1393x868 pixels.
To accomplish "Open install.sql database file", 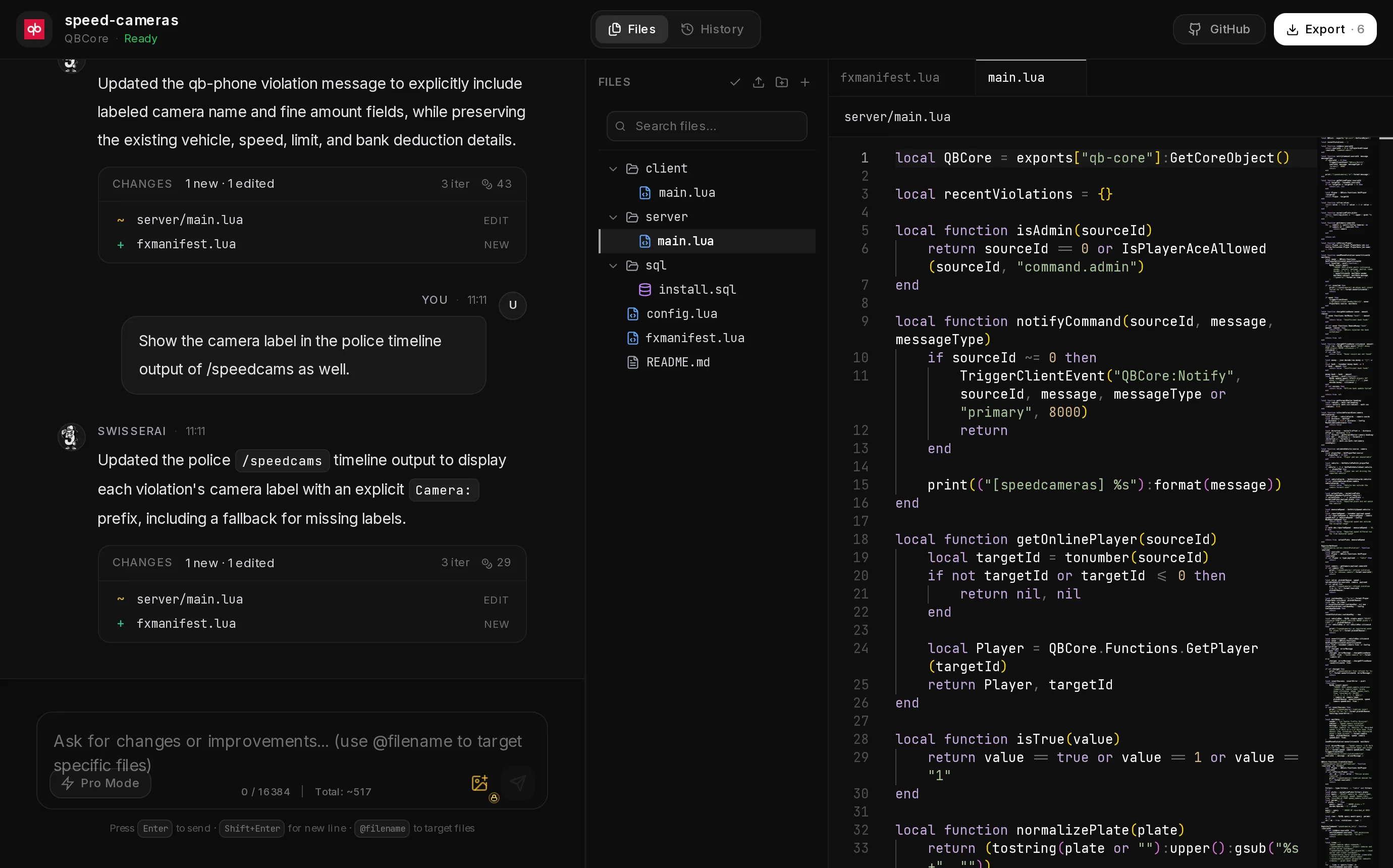I will (707, 289).
